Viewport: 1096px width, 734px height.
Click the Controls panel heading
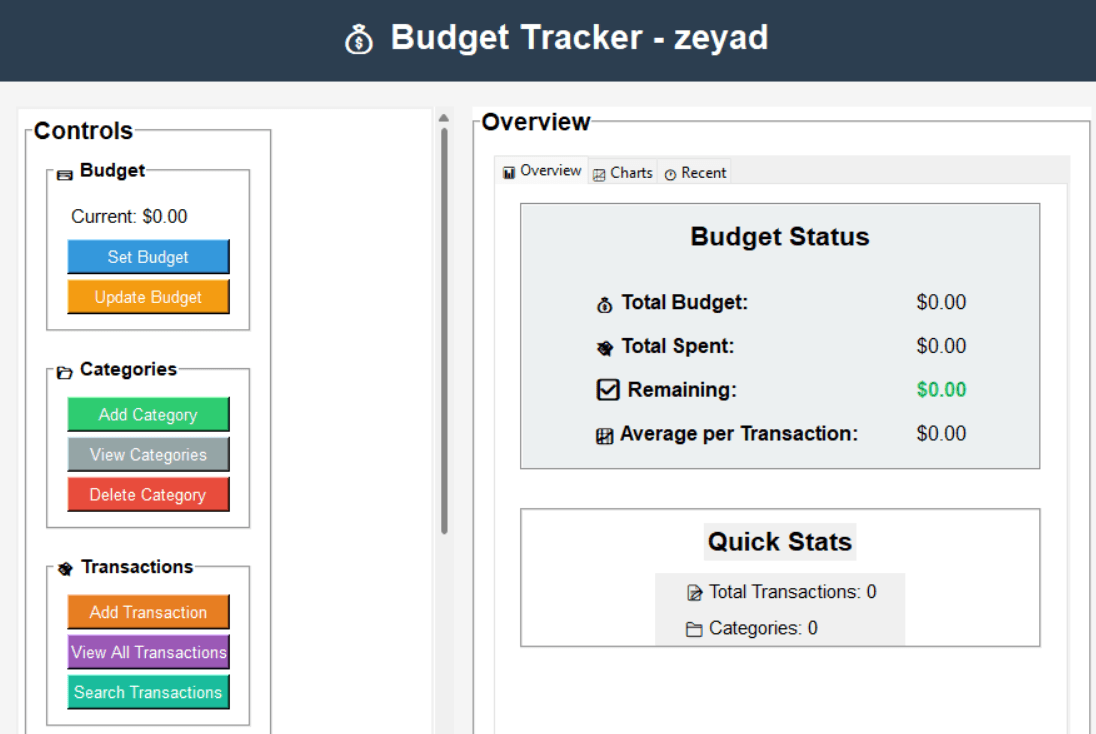pos(83,131)
